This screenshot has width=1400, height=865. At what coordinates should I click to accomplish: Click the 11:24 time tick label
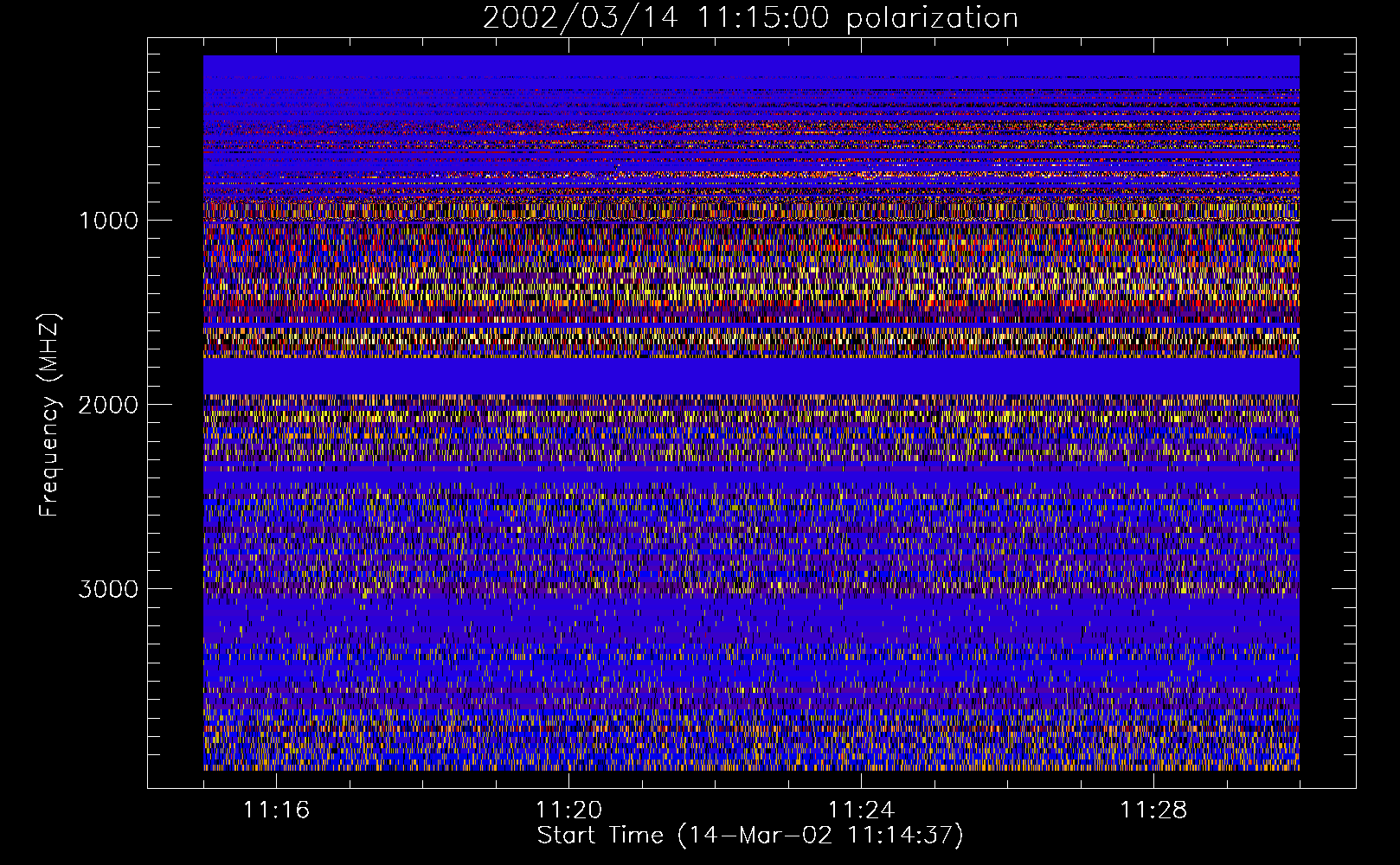point(861,811)
